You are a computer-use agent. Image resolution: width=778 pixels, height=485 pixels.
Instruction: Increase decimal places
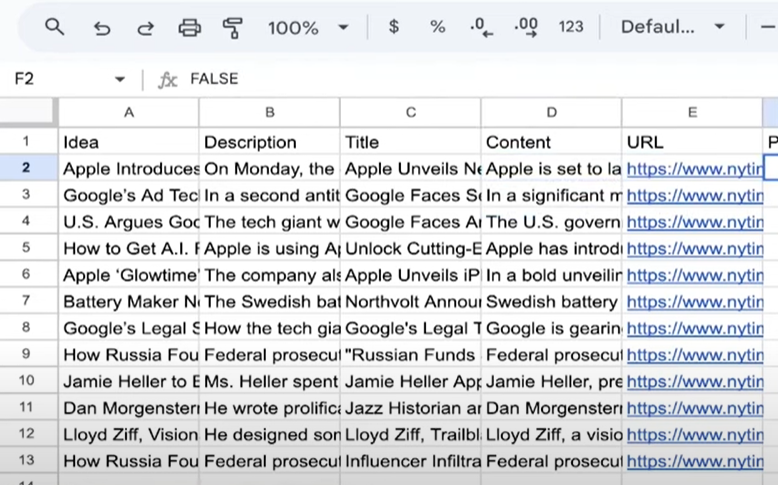(525, 27)
